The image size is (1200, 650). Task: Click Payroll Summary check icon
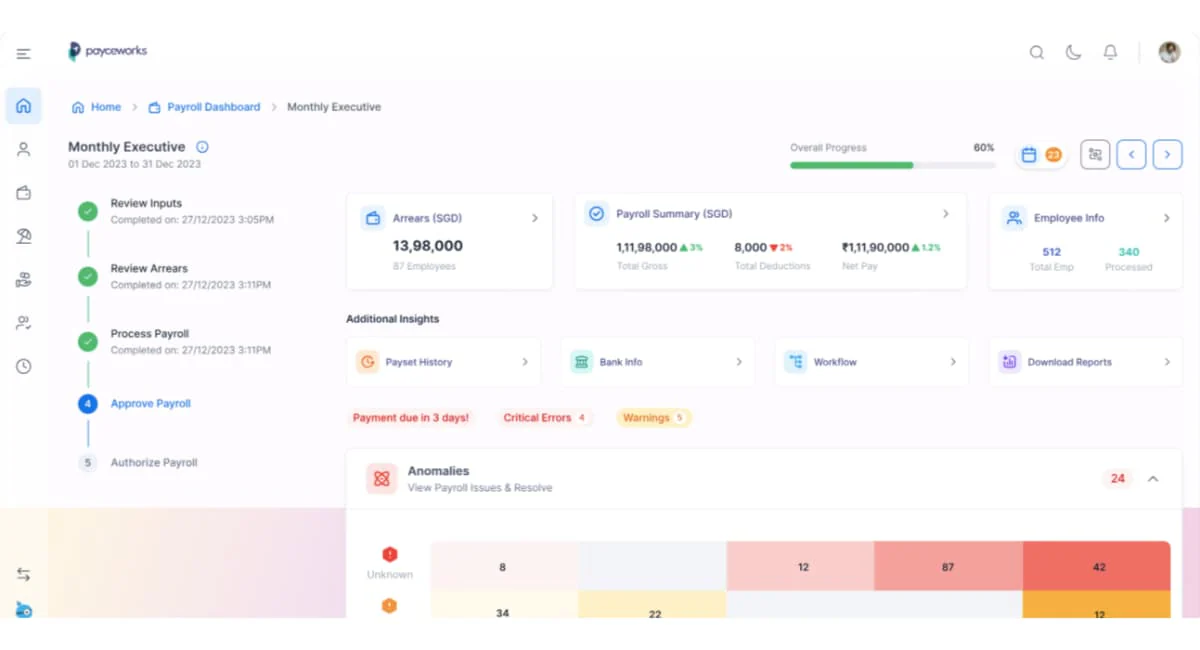(x=597, y=214)
